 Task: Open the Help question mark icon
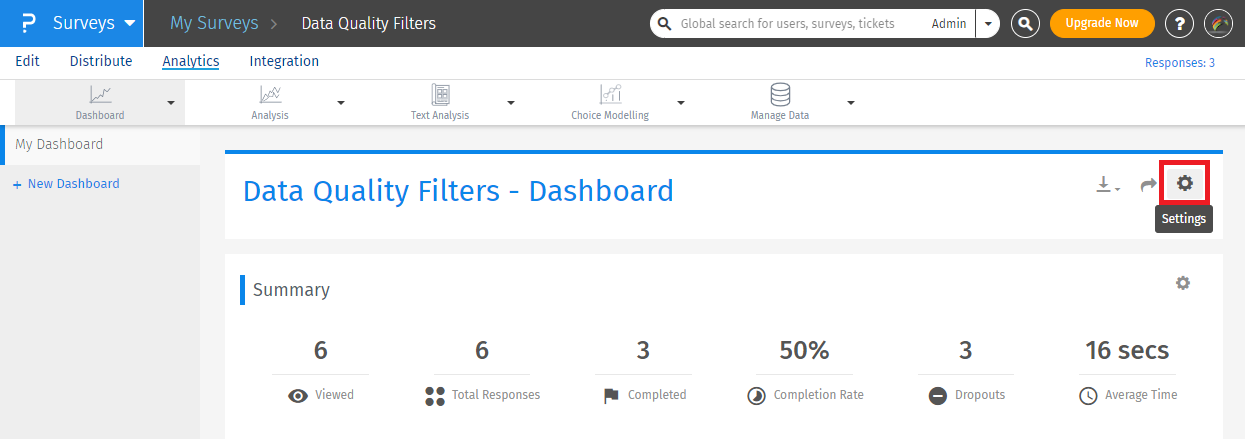point(1179,23)
